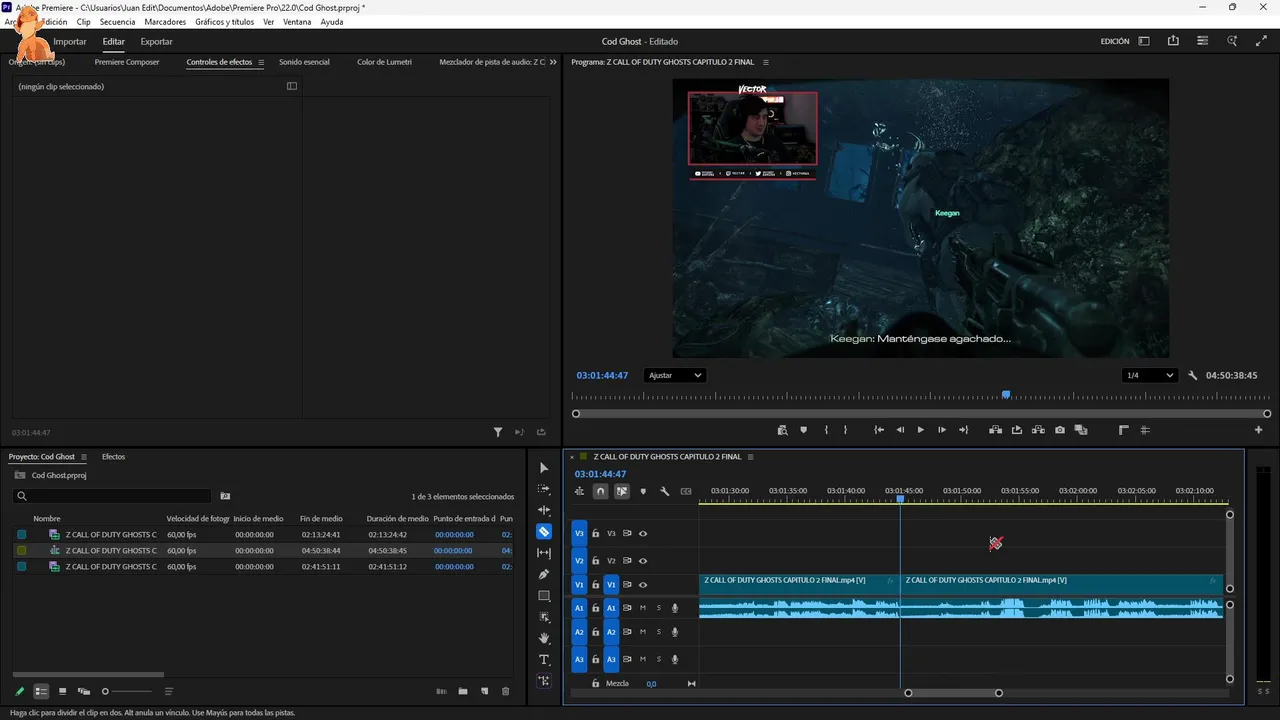Click the New Bin folder icon

click(x=463, y=691)
